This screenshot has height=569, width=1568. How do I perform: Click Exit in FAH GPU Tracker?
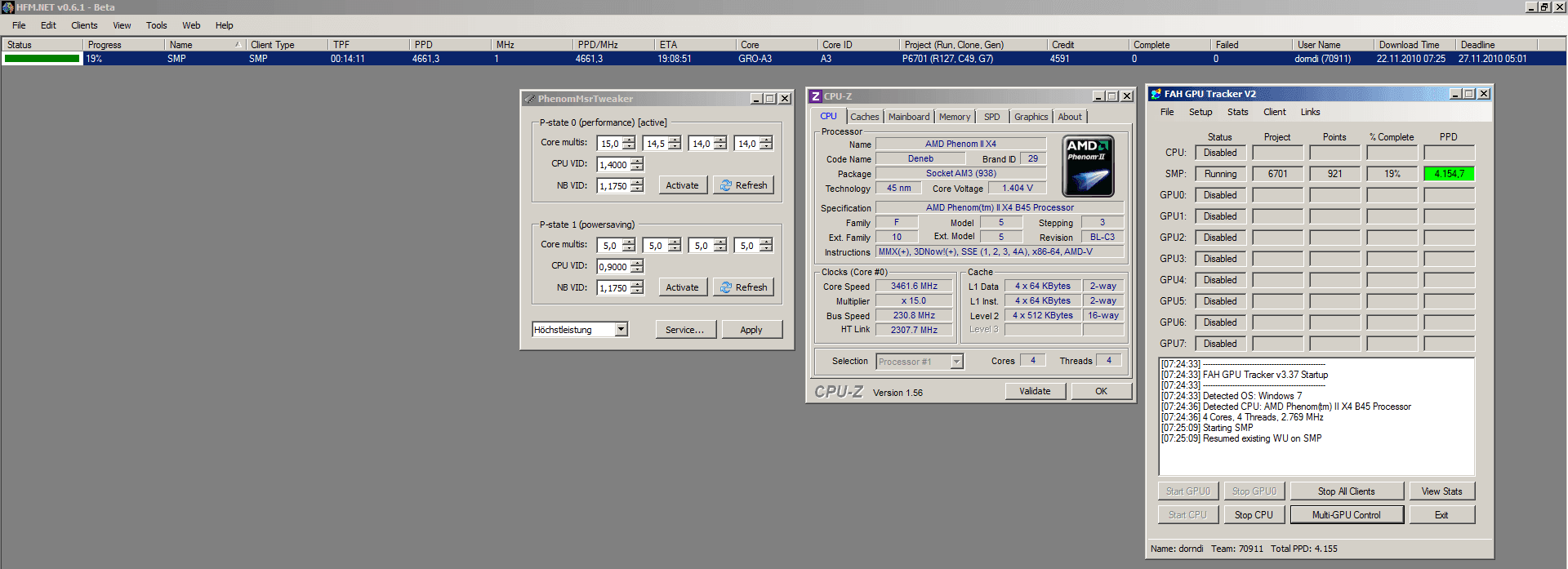tap(1441, 515)
